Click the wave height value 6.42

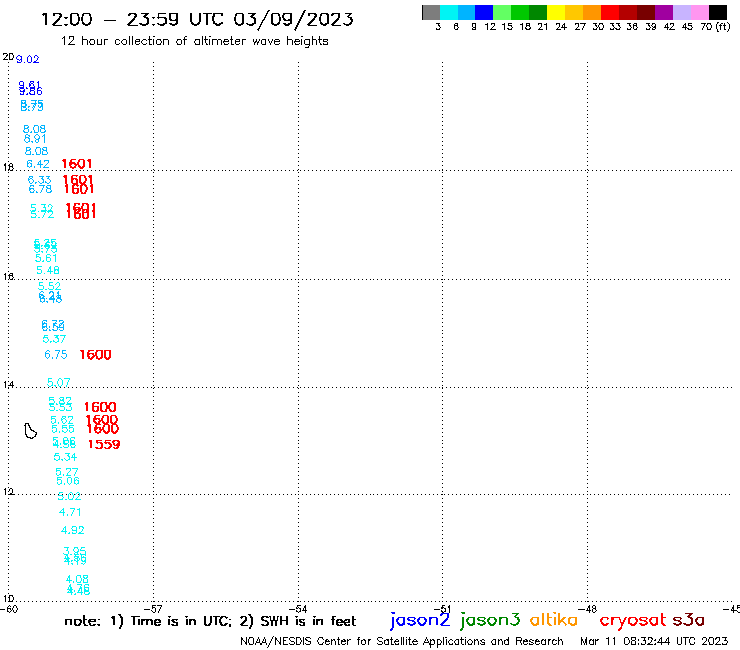pos(38,164)
